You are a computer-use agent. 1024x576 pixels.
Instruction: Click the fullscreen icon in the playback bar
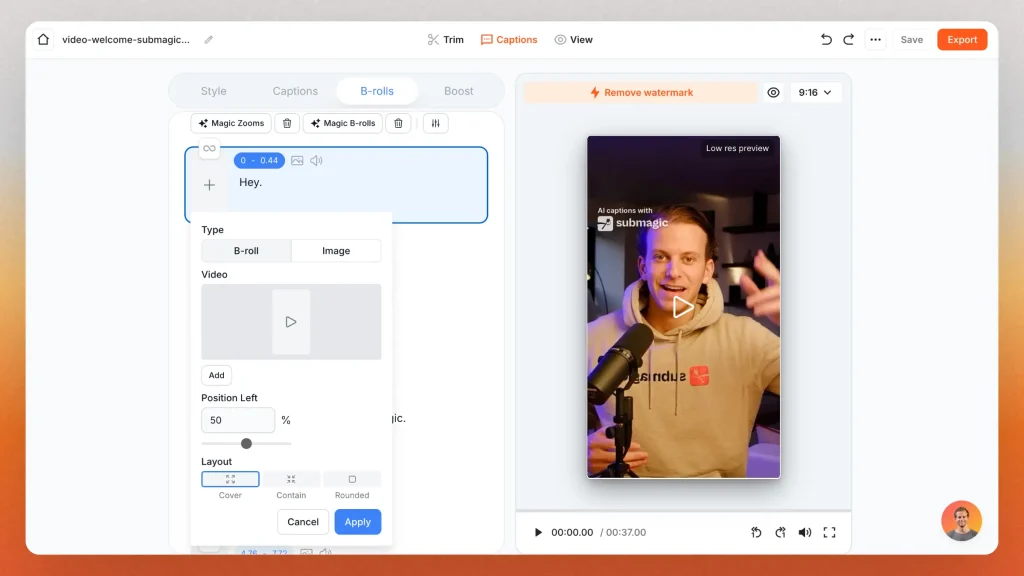coord(829,532)
